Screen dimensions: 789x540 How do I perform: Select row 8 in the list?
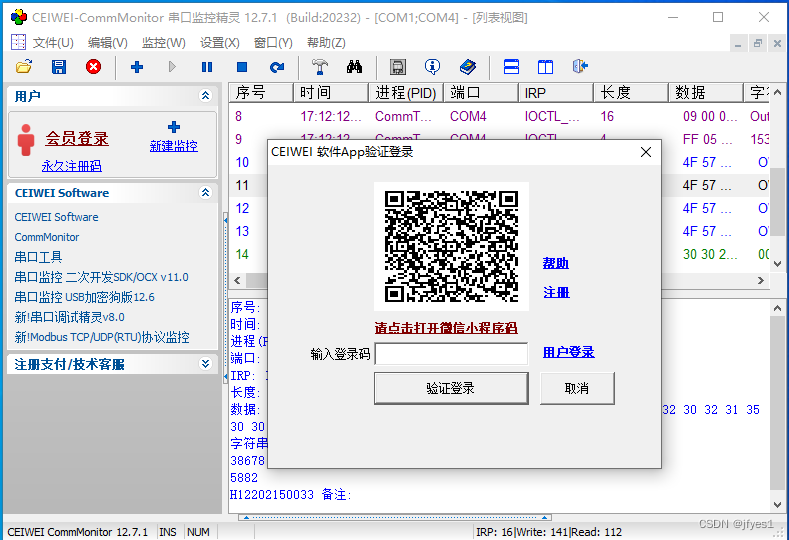pyautogui.click(x=500, y=116)
